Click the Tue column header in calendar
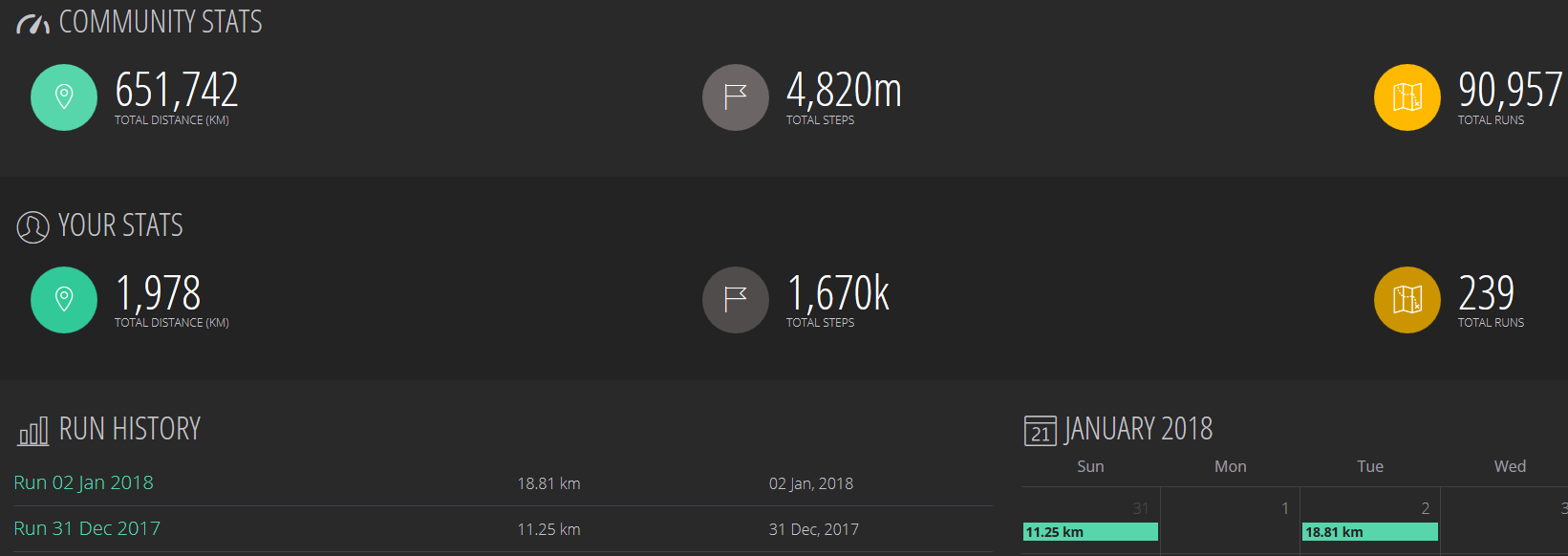 pyautogui.click(x=1370, y=466)
